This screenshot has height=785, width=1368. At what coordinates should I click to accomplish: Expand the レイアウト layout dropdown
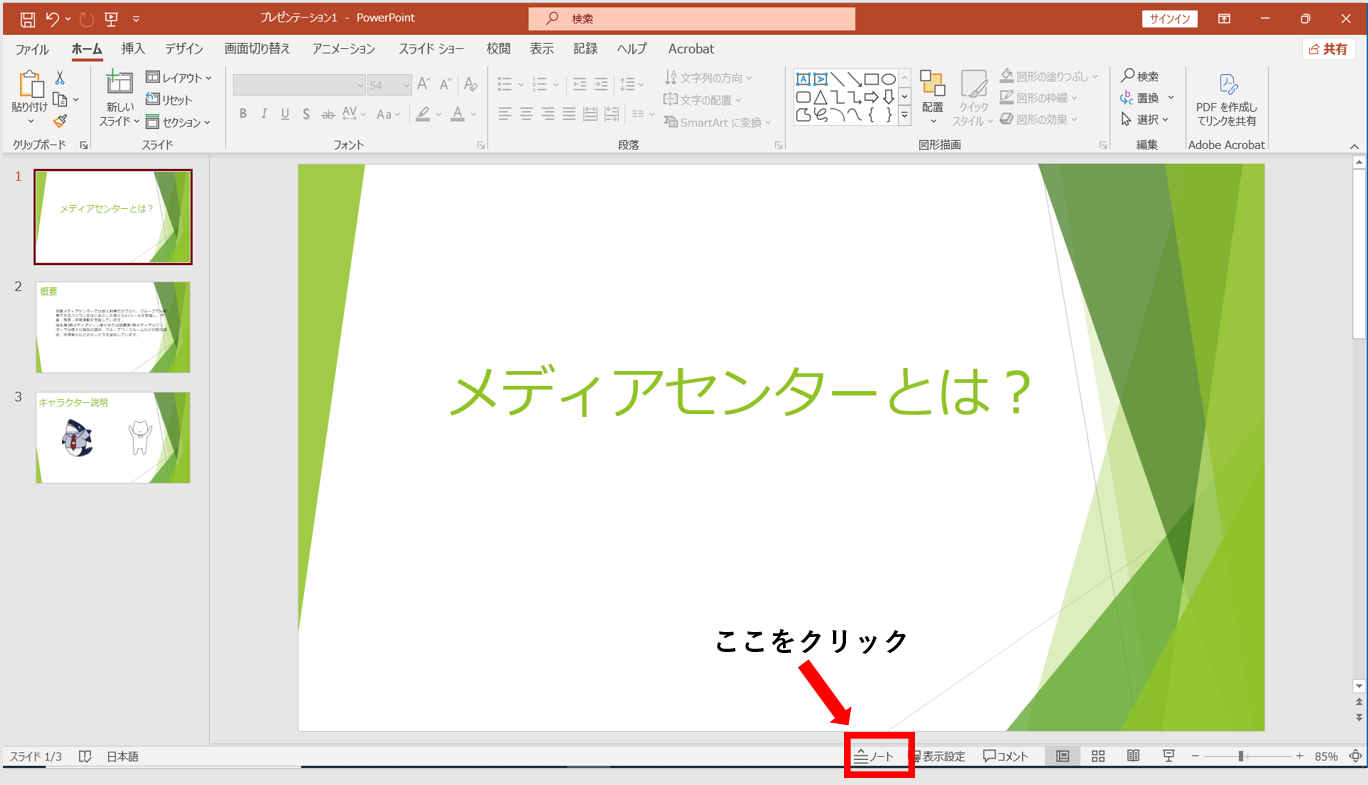[179, 78]
